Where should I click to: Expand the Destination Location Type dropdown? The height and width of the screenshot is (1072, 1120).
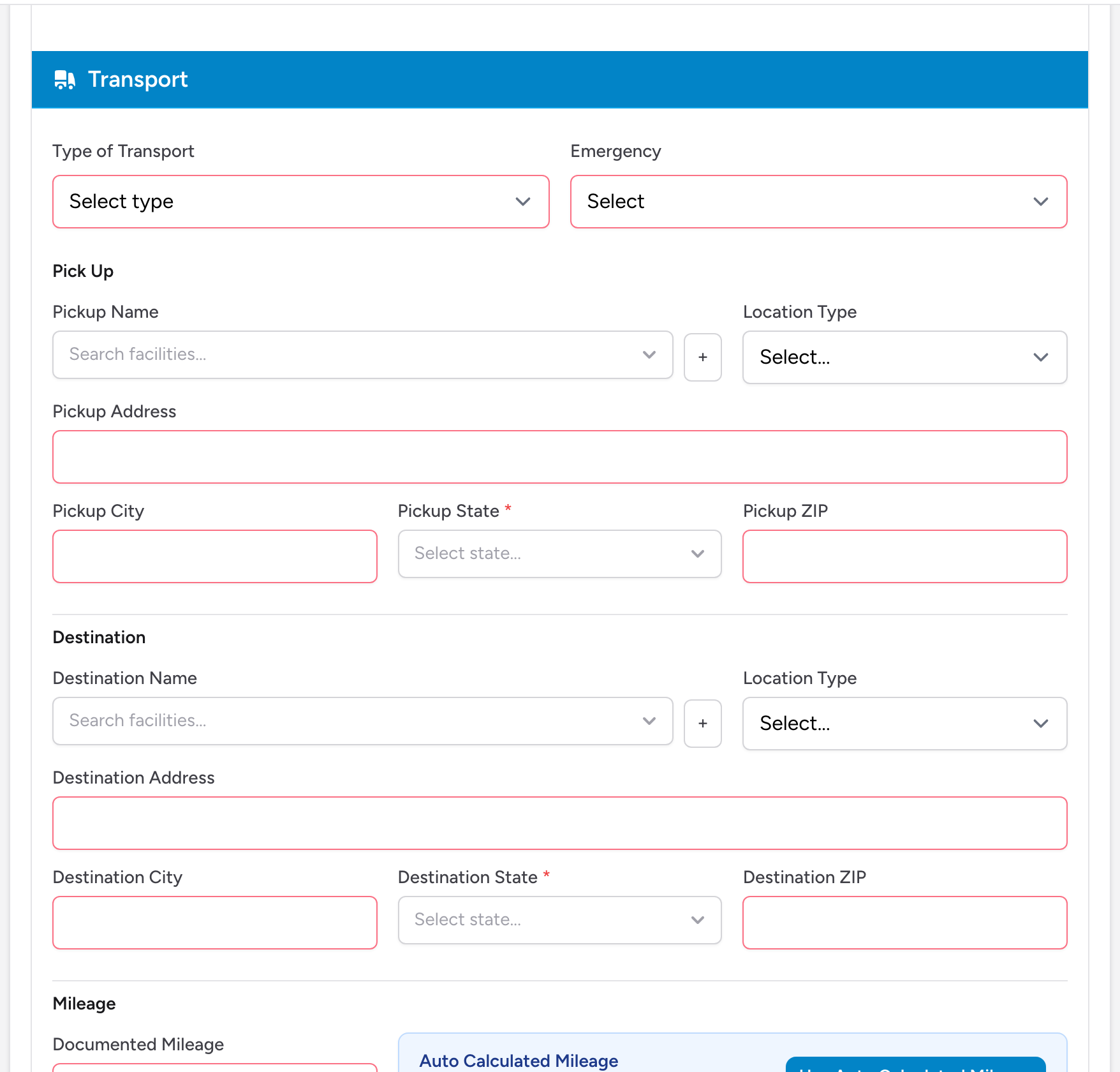(904, 724)
